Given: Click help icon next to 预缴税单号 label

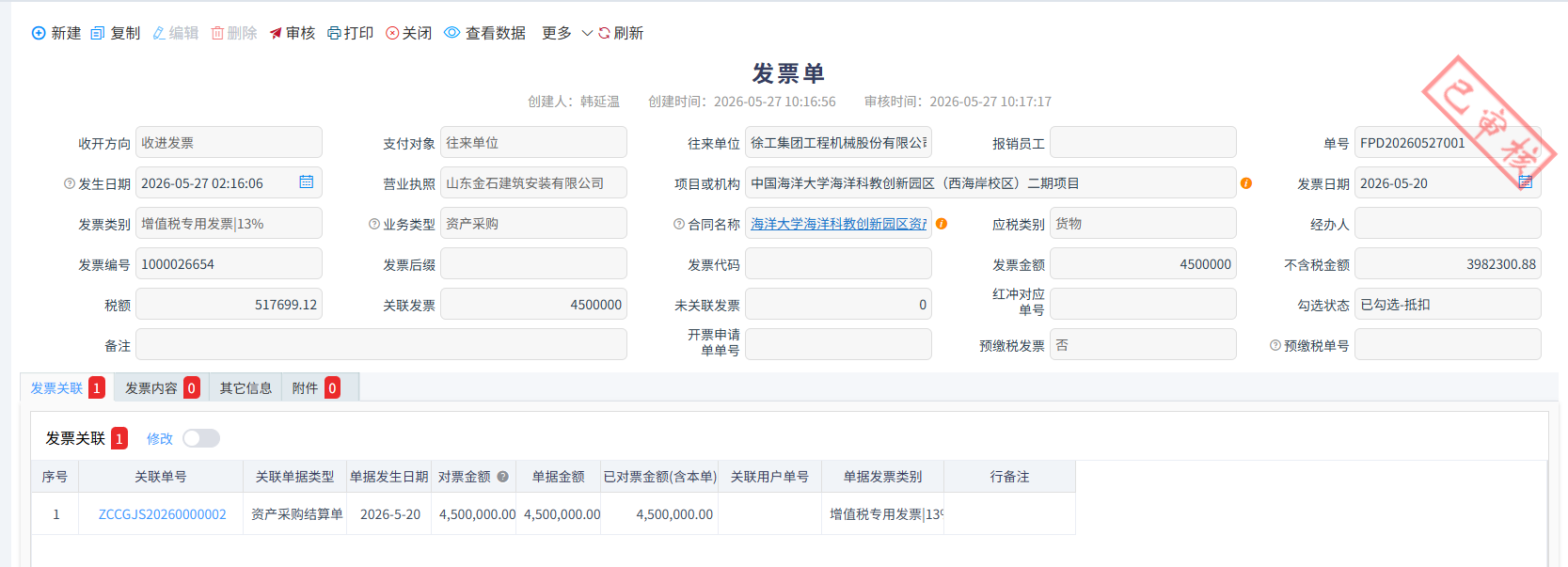Looking at the screenshot, I should (x=1275, y=345).
